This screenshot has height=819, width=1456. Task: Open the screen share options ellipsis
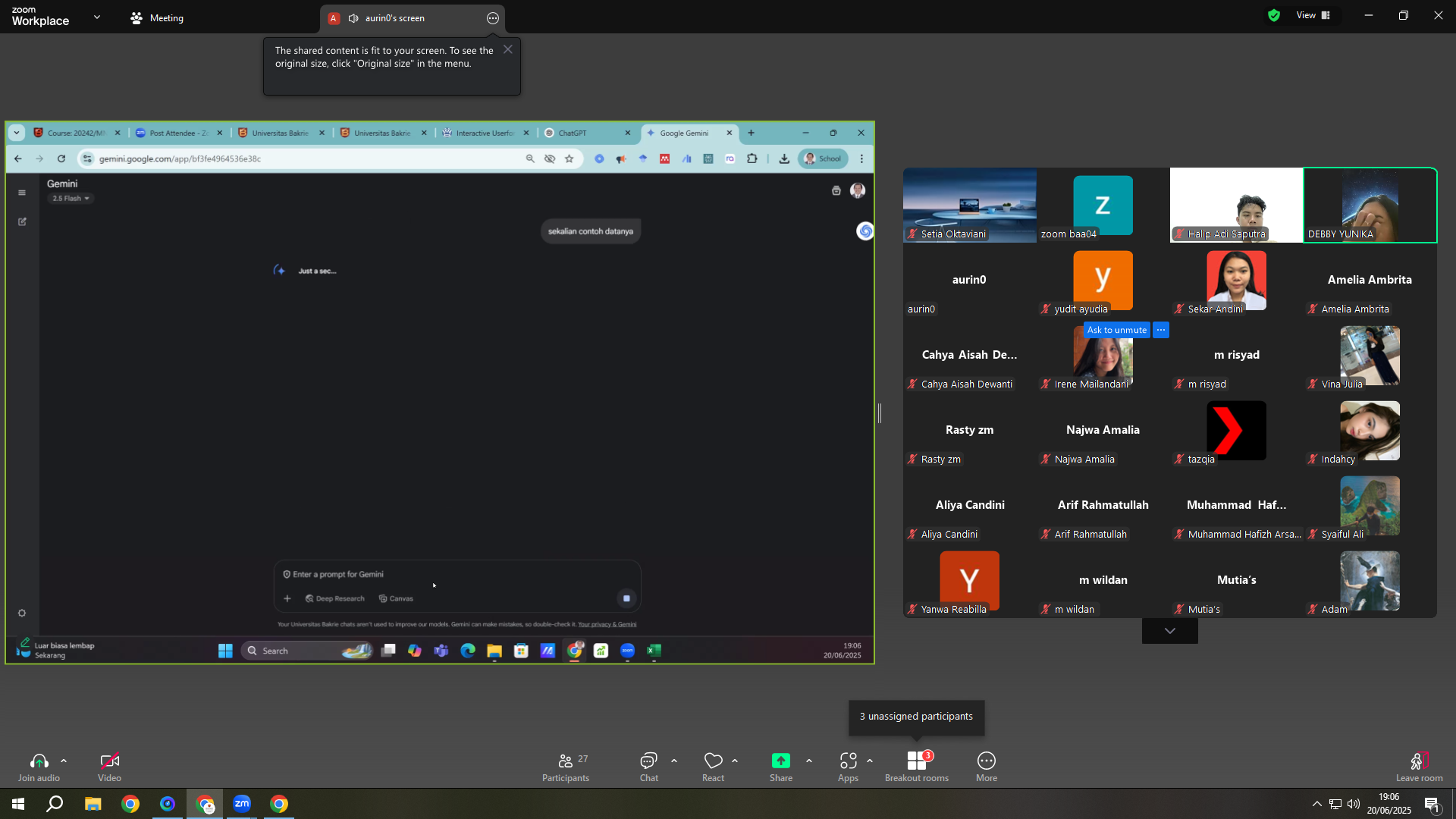[x=493, y=18]
